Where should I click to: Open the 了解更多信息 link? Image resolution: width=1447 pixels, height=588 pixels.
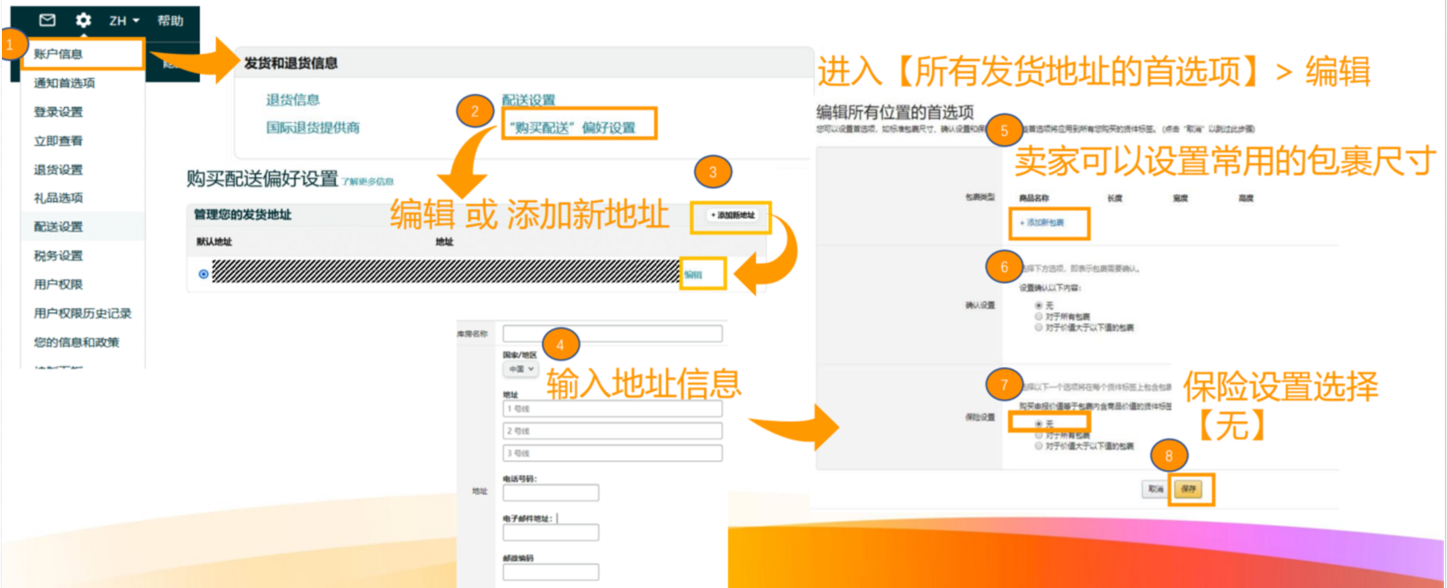tap(367, 182)
